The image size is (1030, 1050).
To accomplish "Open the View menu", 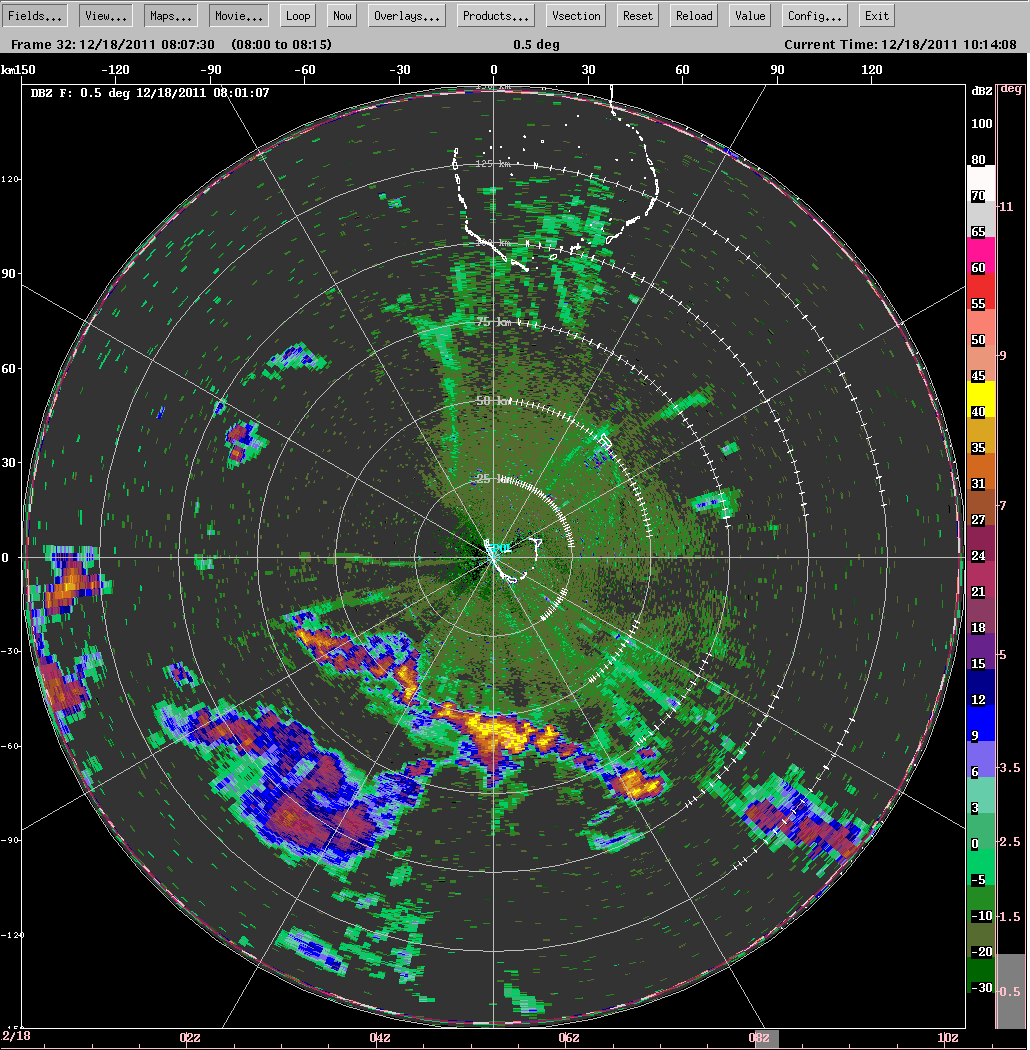I will [x=105, y=15].
